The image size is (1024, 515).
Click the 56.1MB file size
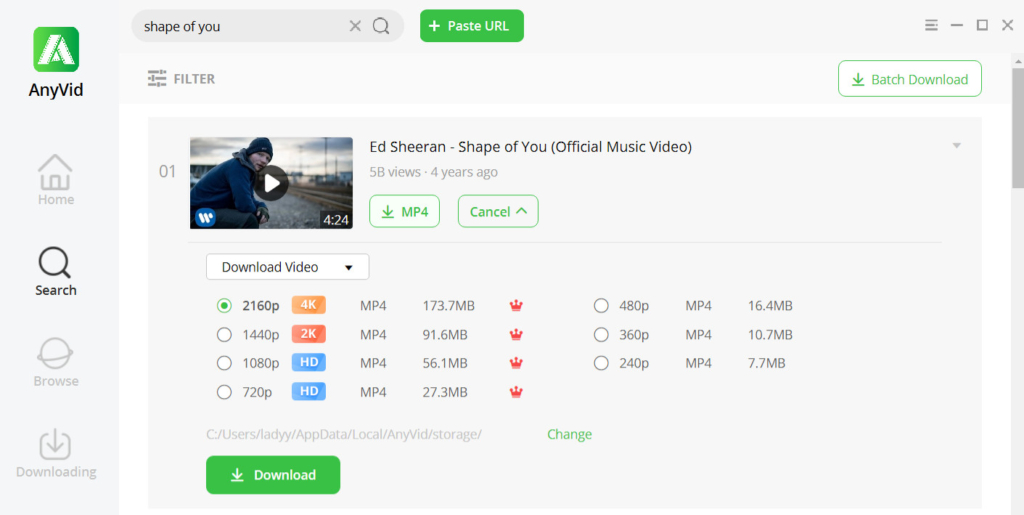tap(445, 363)
